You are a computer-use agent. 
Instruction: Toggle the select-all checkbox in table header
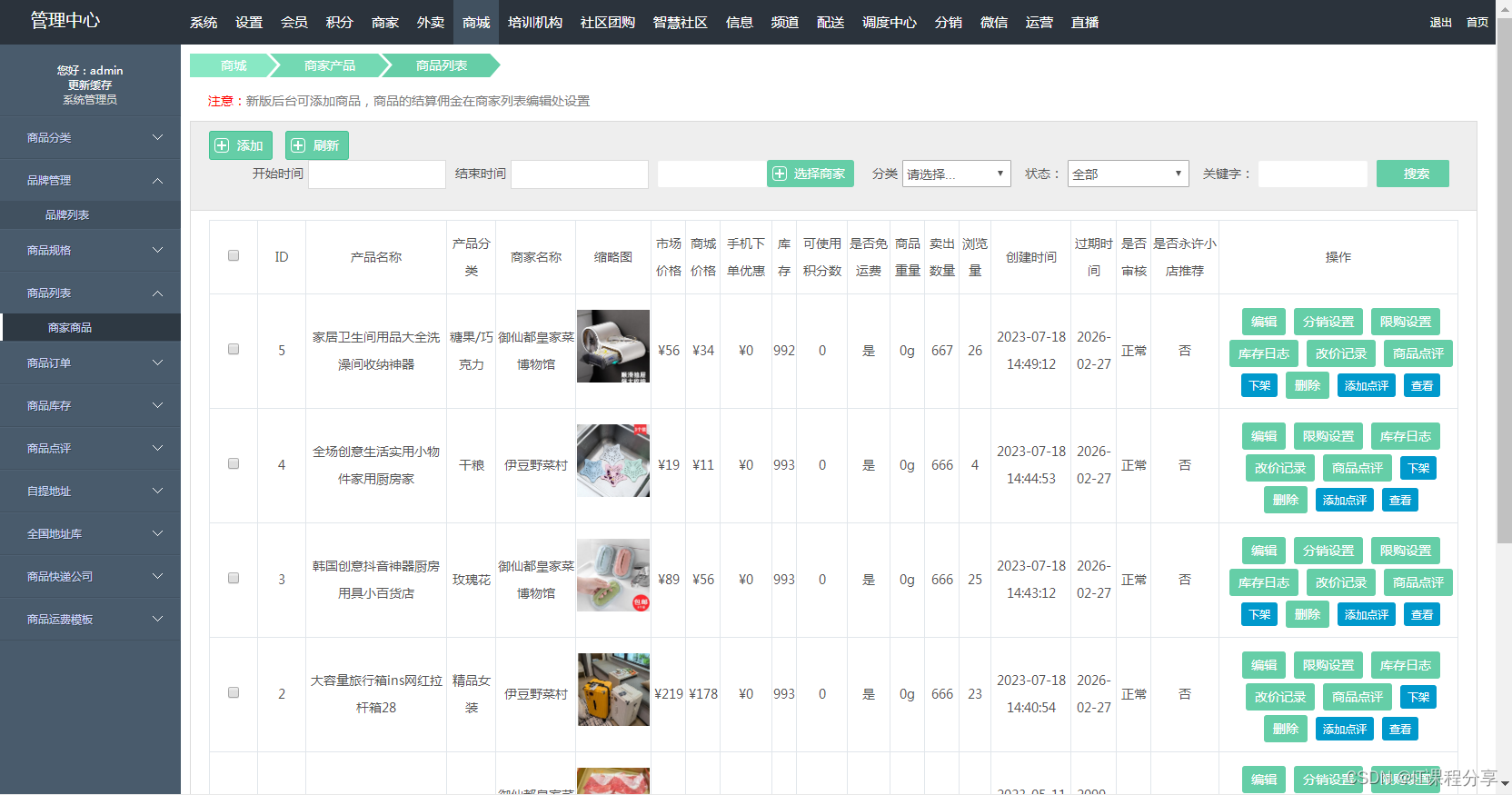click(x=234, y=256)
